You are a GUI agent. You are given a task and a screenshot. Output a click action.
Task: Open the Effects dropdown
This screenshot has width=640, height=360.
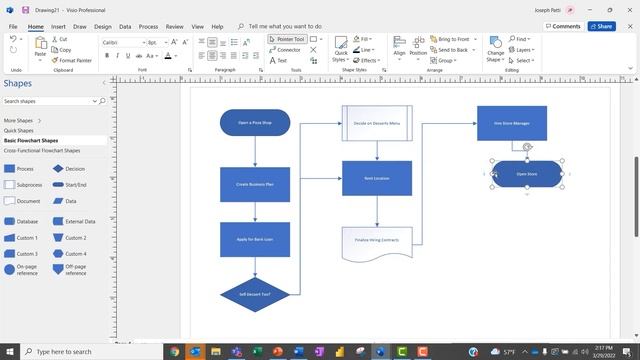[x=367, y=60]
